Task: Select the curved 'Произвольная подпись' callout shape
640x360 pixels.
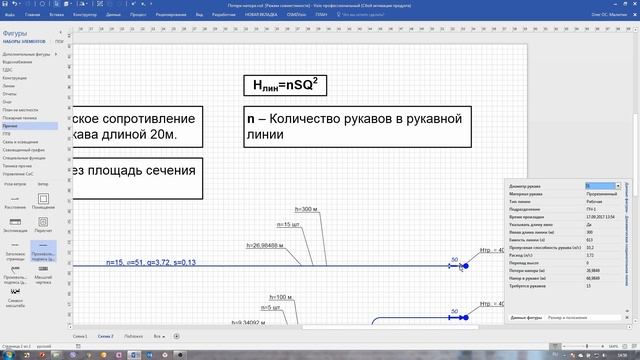Action: tap(15, 275)
